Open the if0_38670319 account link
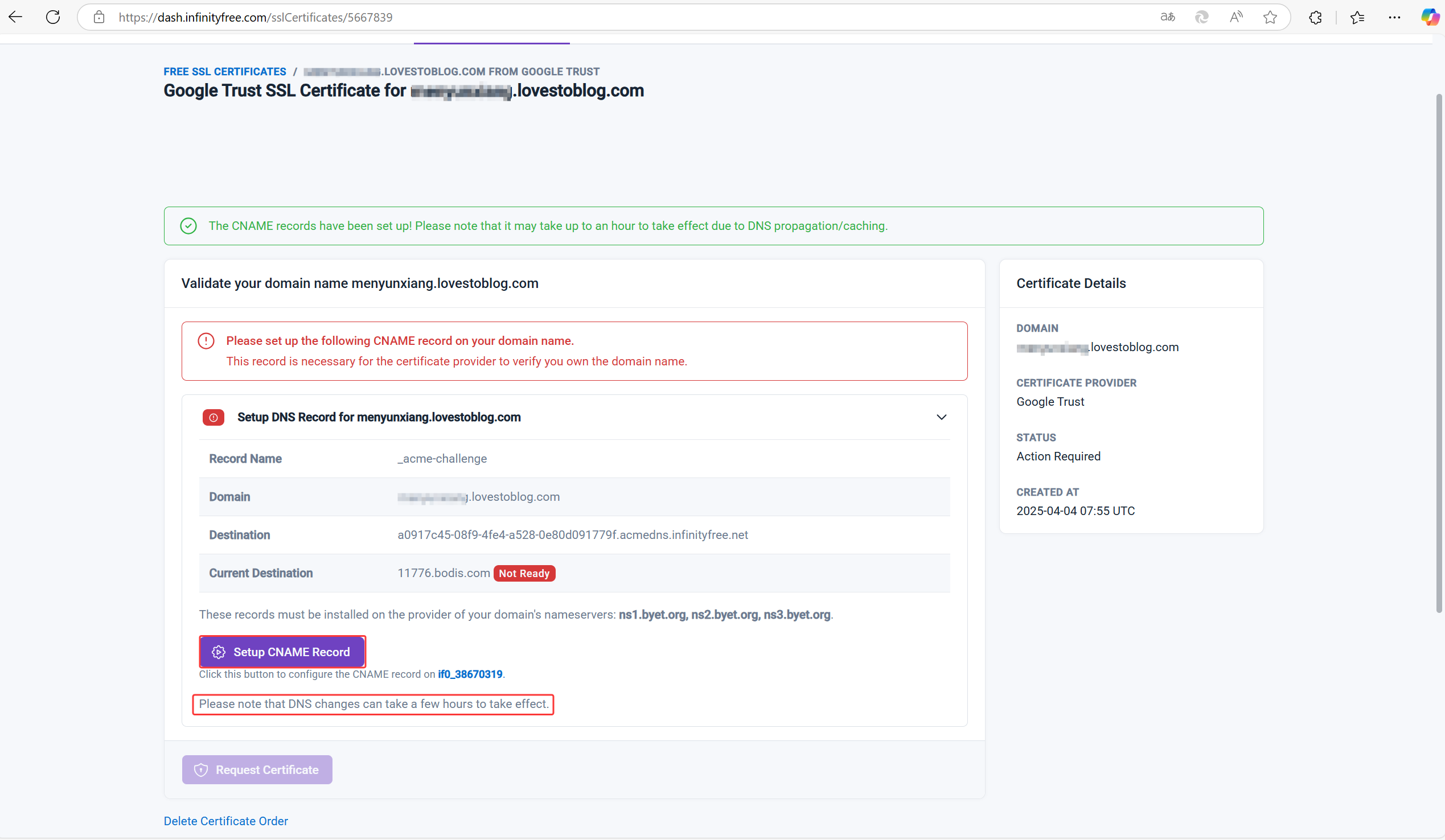Screen dimensions: 1445x840 coord(470,674)
